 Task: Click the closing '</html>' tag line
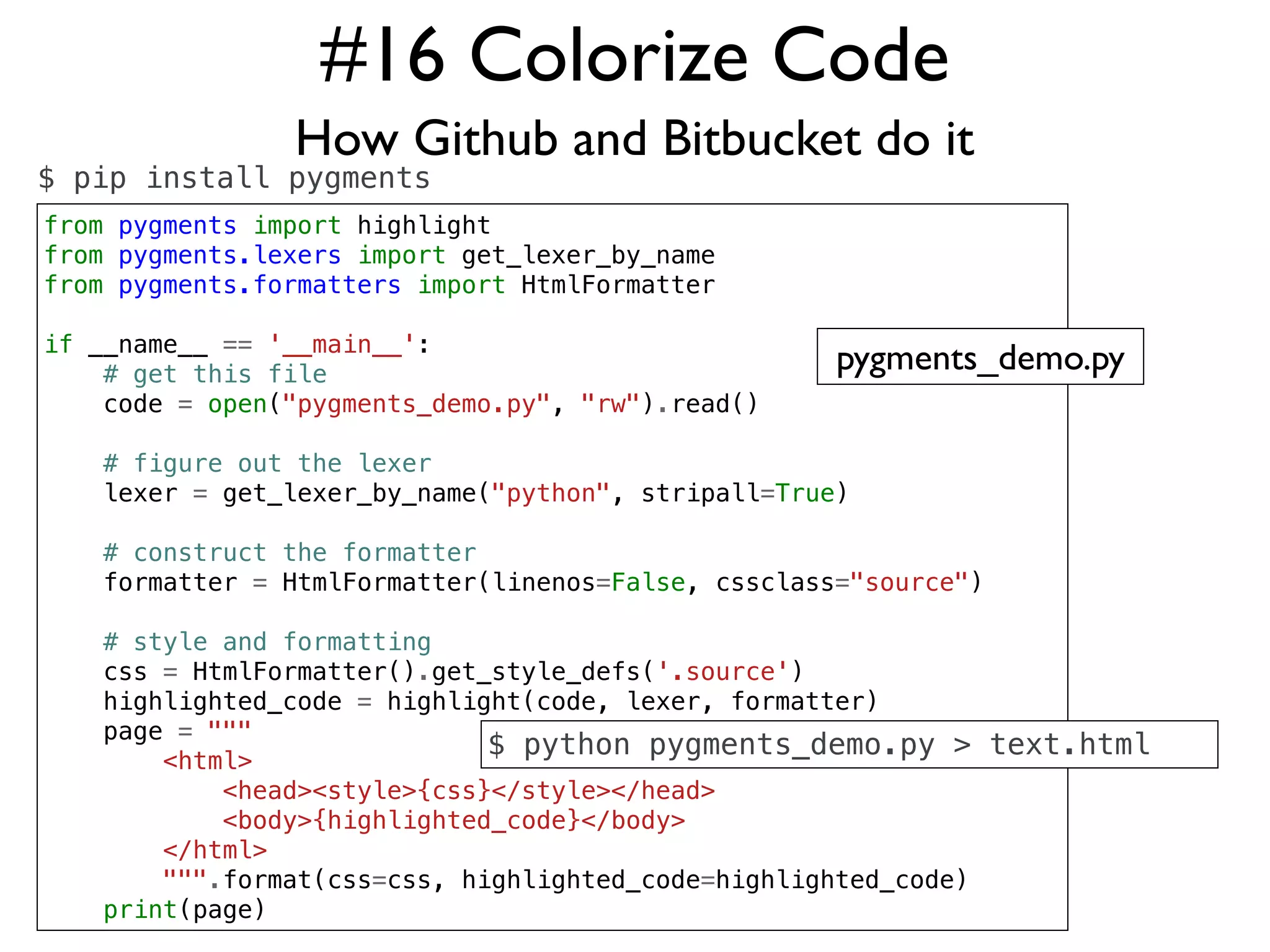pos(215,850)
